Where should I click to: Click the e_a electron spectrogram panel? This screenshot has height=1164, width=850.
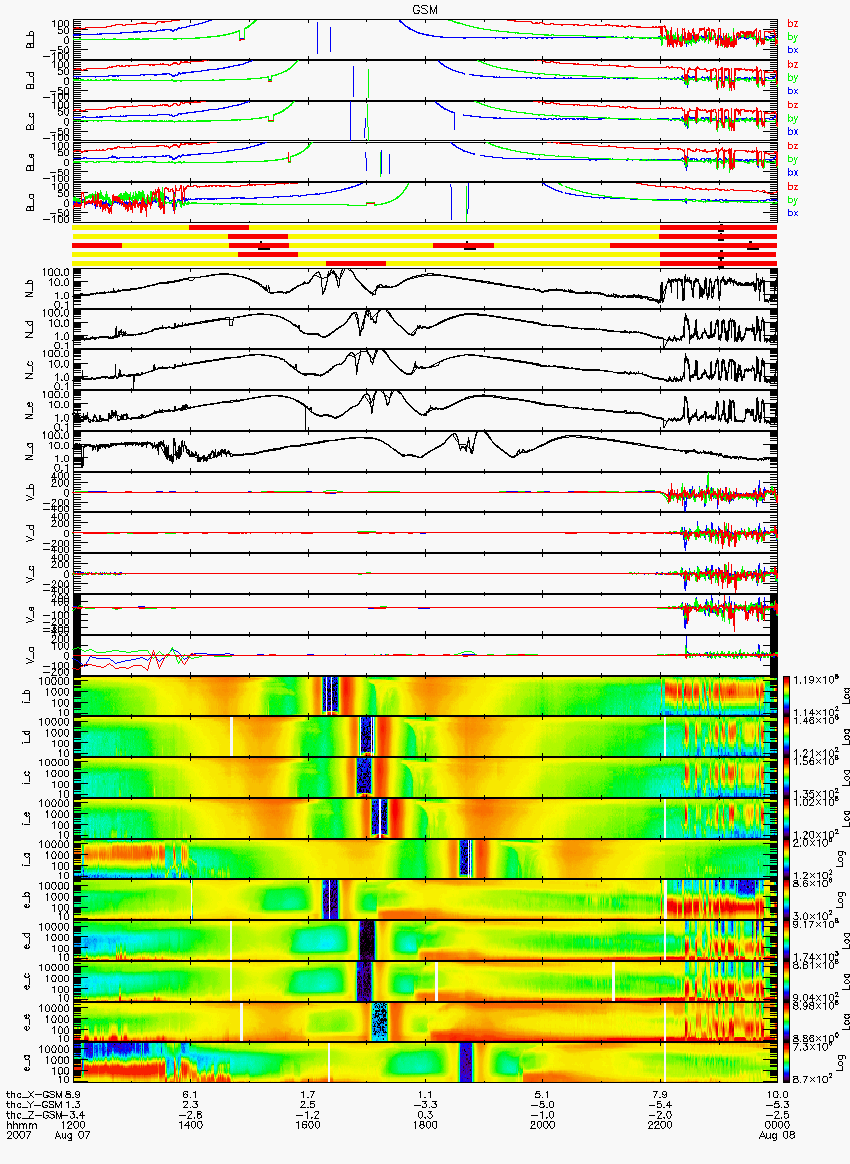[424, 1064]
